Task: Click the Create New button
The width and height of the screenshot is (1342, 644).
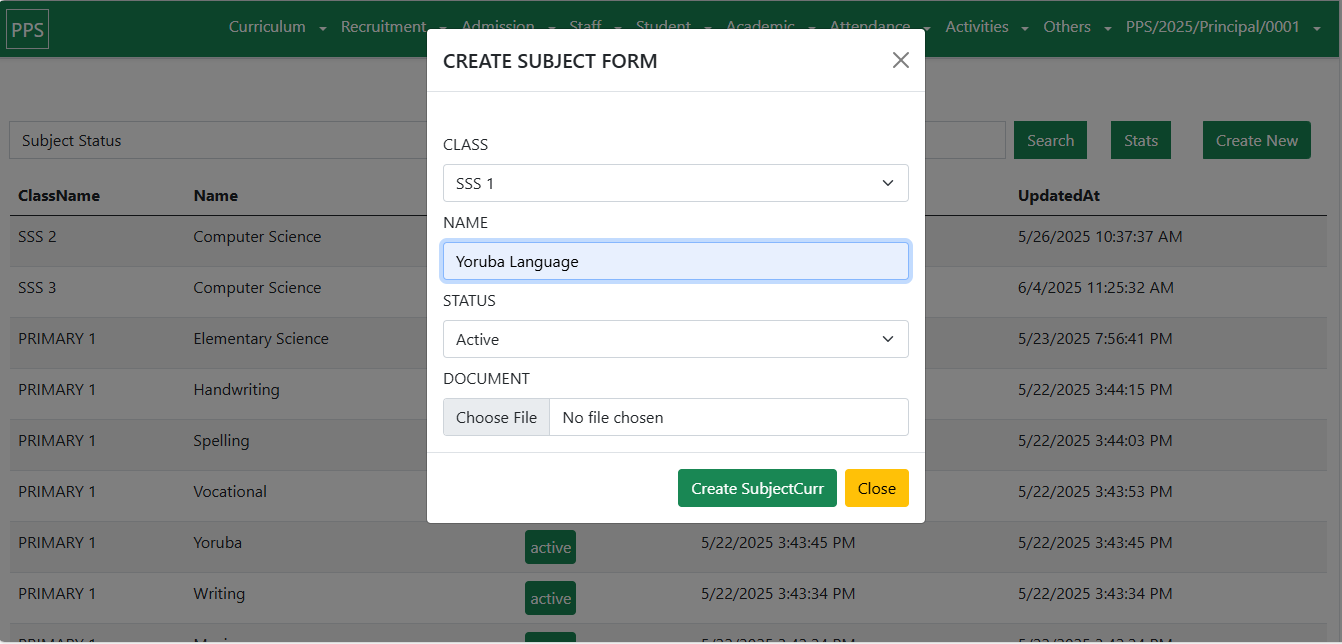Action: click(1256, 140)
